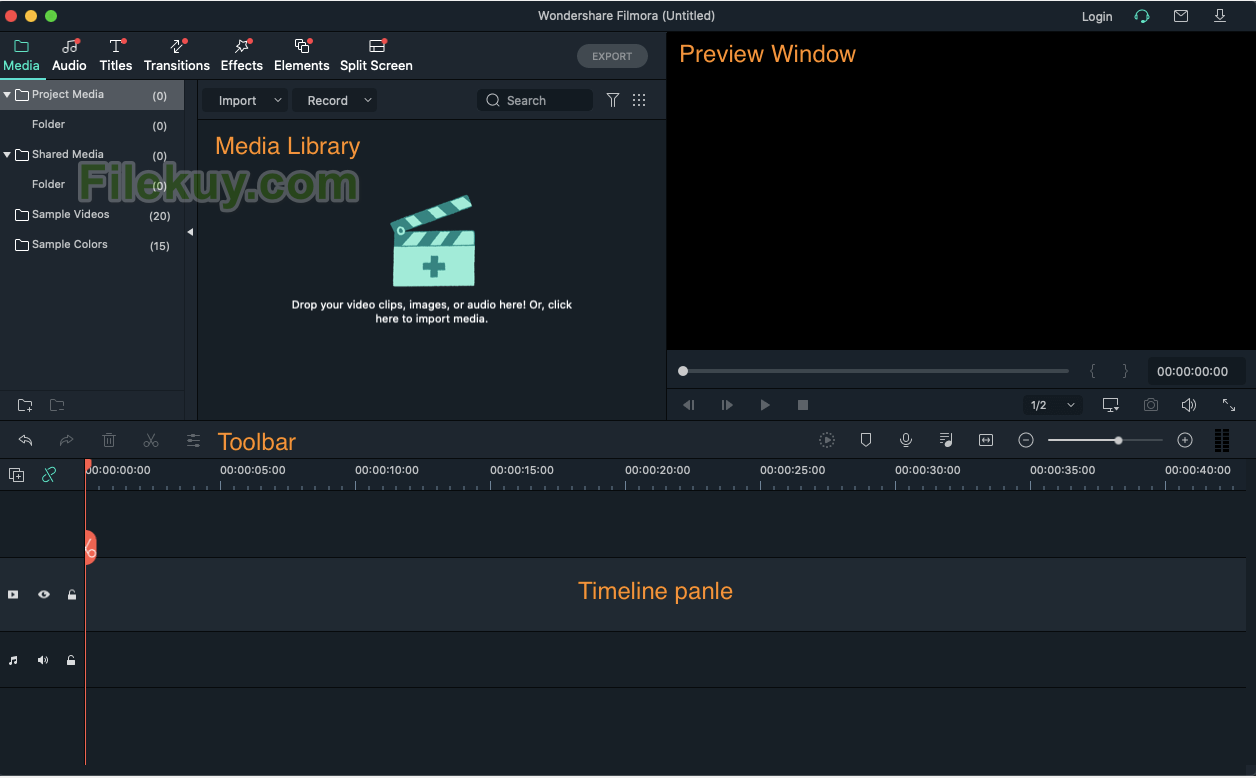Collapse the media sidebar arrow
The image size is (1256, 778).
point(190,232)
